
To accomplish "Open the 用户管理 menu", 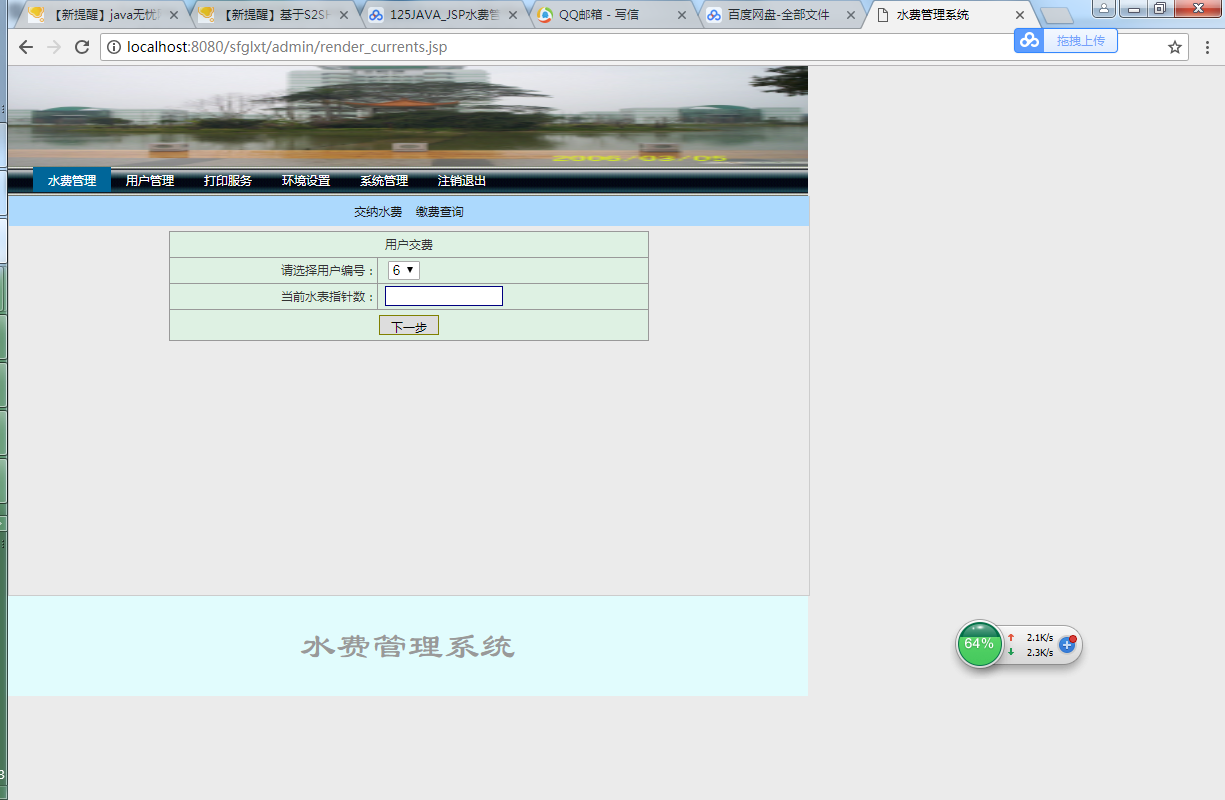I will (x=150, y=181).
